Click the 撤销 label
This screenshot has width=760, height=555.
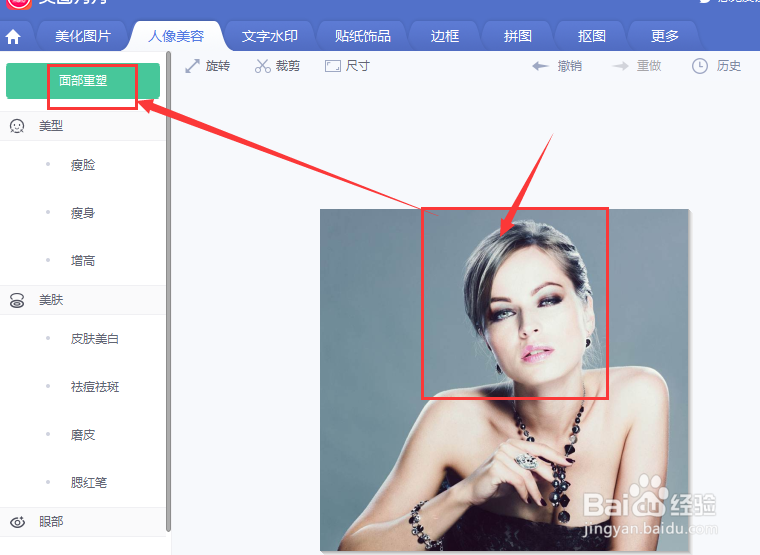pyautogui.click(x=570, y=66)
